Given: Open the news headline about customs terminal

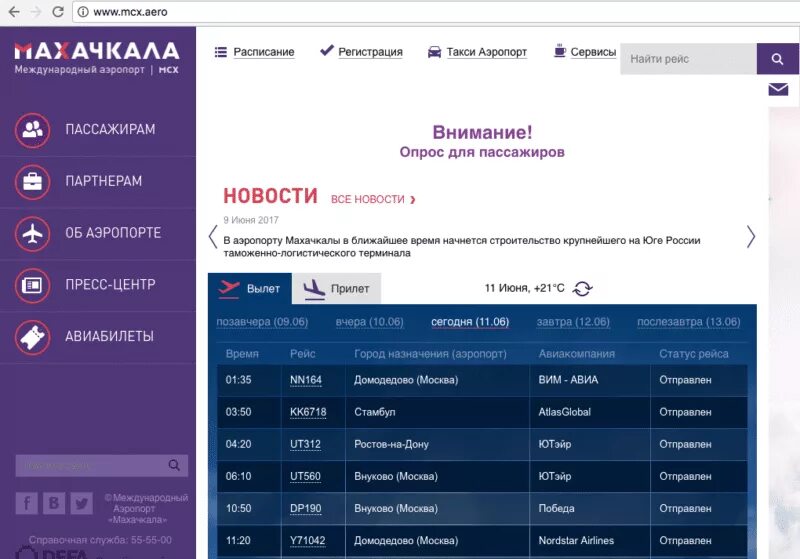Looking at the screenshot, I should coord(462,247).
